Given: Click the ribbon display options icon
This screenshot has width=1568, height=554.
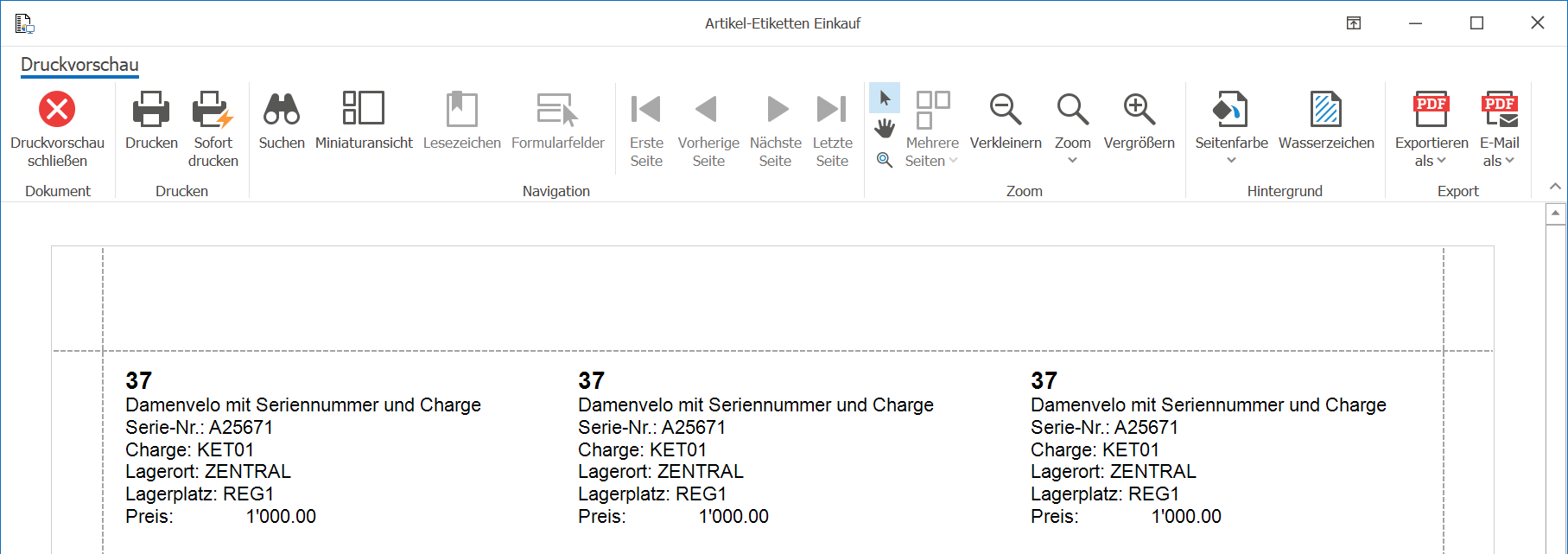Looking at the screenshot, I should click(1354, 23).
